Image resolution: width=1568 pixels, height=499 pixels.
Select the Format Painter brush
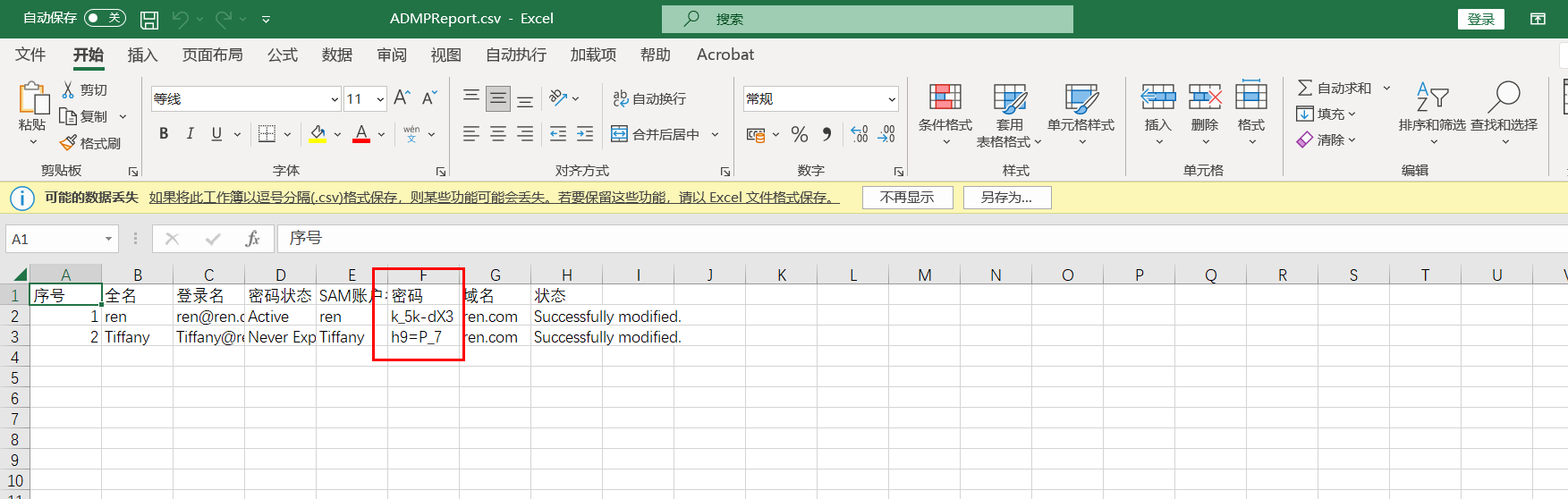pos(68,143)
